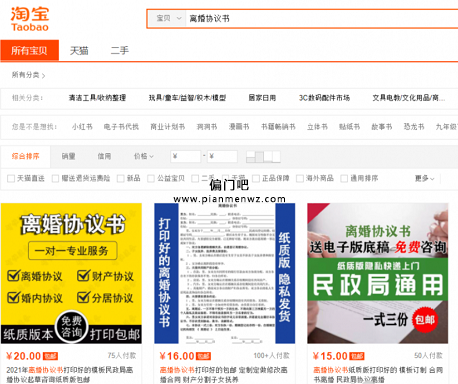Screen dimensions: 458x384
Task: Enable the 赠送退货运费险 filter checkbox
Action: pos(55,179)
